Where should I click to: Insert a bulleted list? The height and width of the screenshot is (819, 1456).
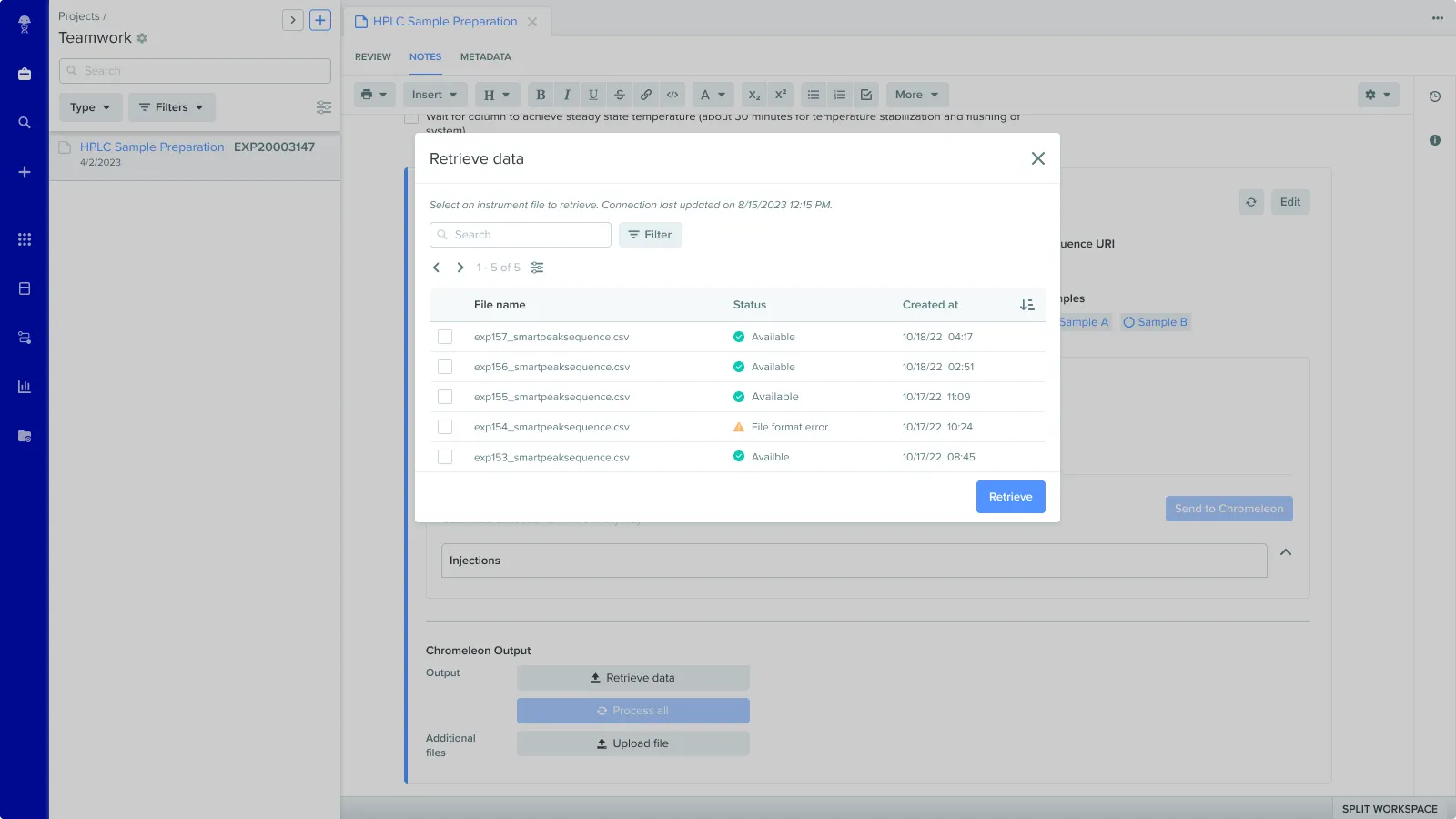(x=814, y=95)
